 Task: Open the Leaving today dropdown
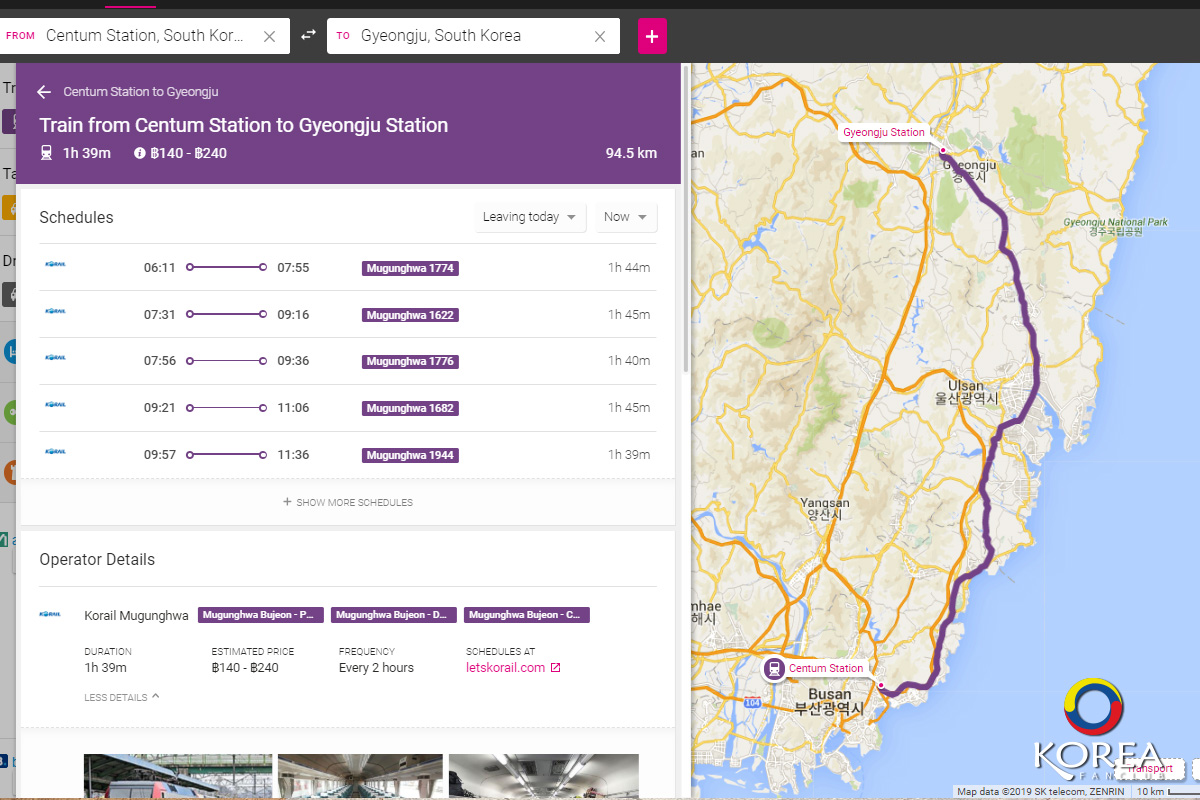tap(530, 217)
